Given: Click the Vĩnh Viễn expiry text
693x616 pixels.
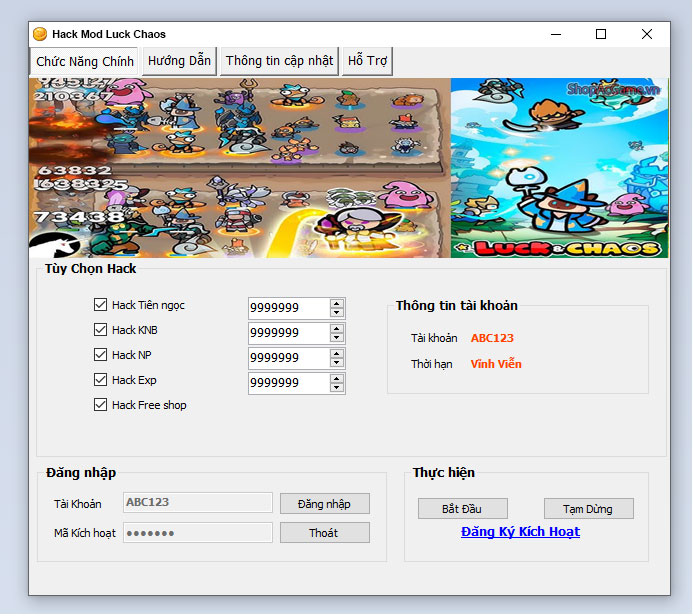Looking at the screenshot, I should click(x=496, y=364).
